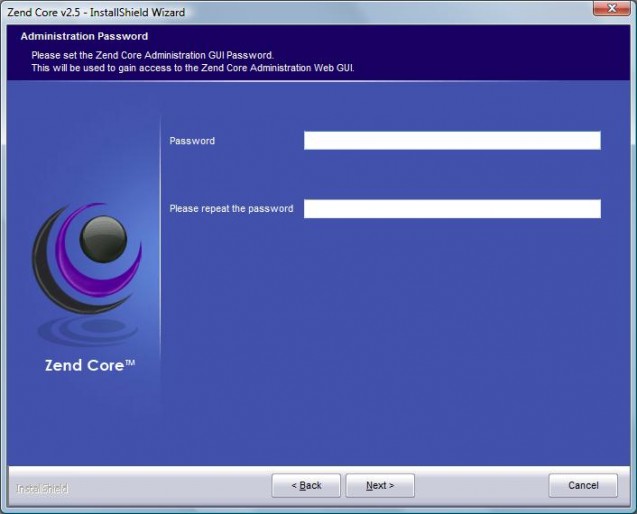The width and height of the screenshot is (637, 514).
Task: Click the "Please repeat the password" label
Action: [x=231, y=208]
